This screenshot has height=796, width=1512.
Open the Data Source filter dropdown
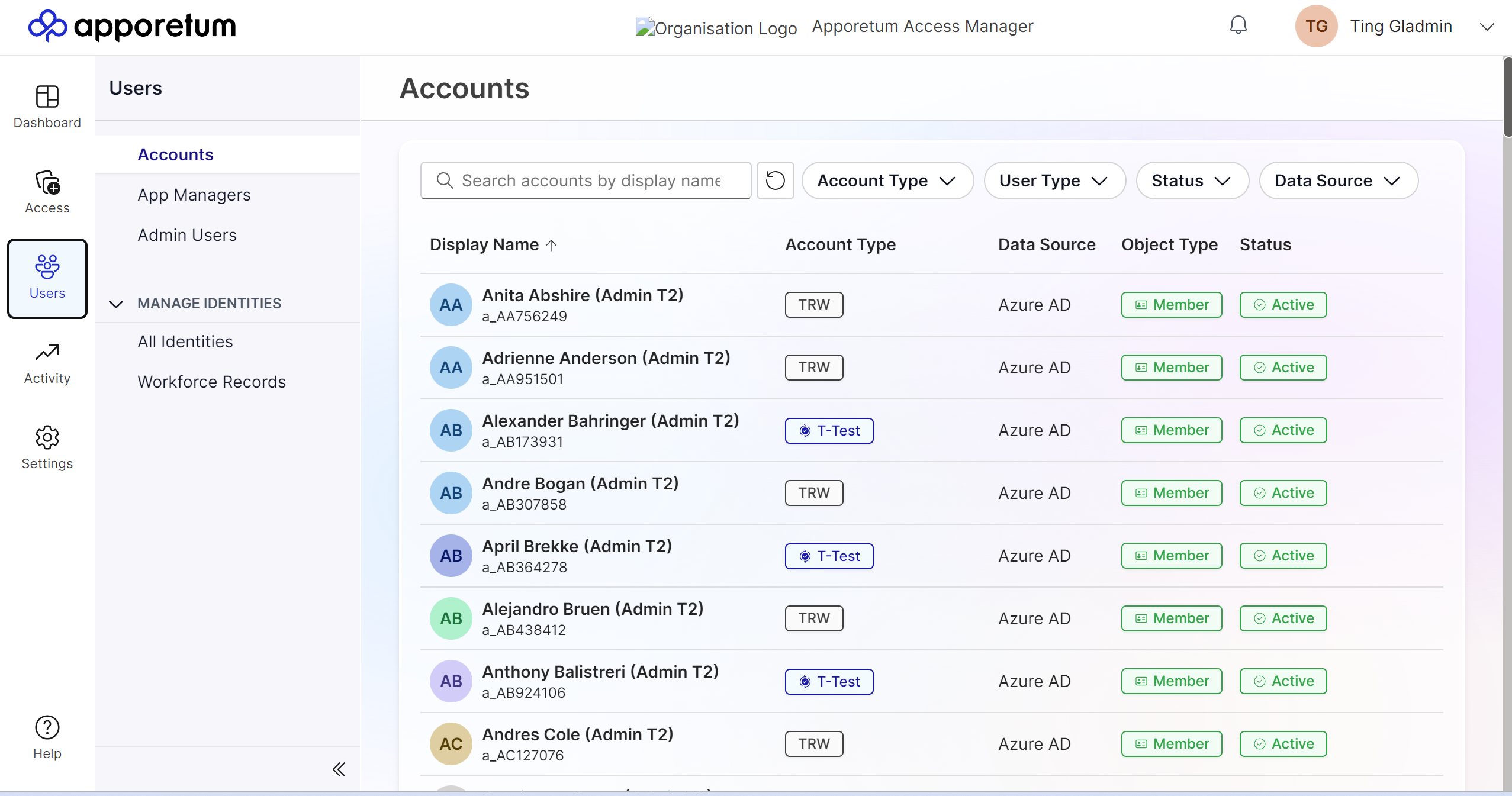point(1339,181)
